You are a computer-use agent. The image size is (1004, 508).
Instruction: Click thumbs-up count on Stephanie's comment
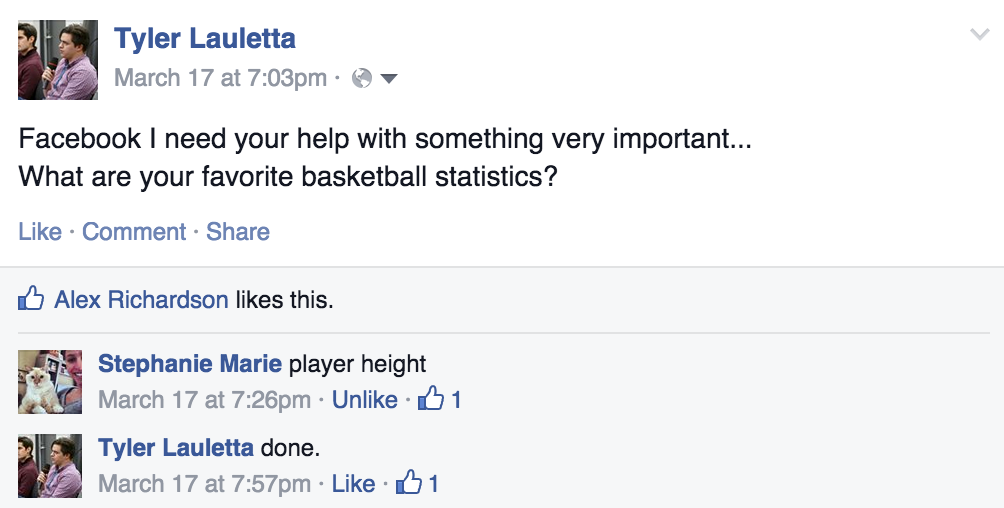click(441, 400)
